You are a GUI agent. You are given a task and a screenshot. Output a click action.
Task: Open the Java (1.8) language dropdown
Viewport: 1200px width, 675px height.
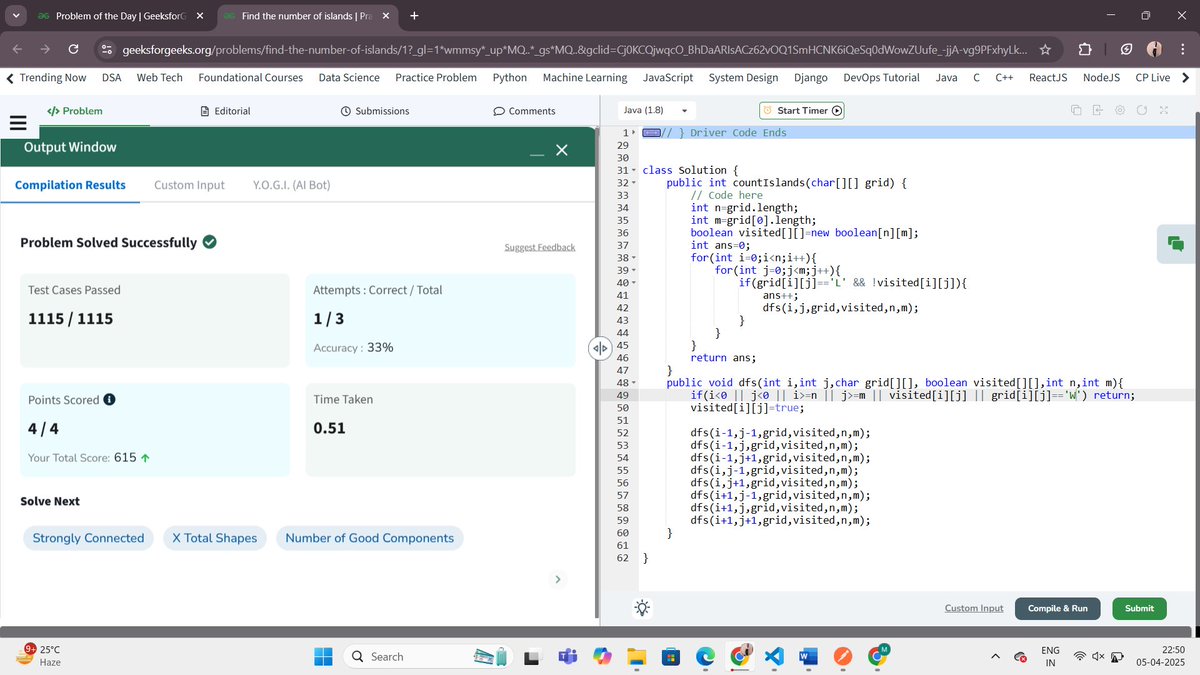pyautogui.click(x=656, y=110)
